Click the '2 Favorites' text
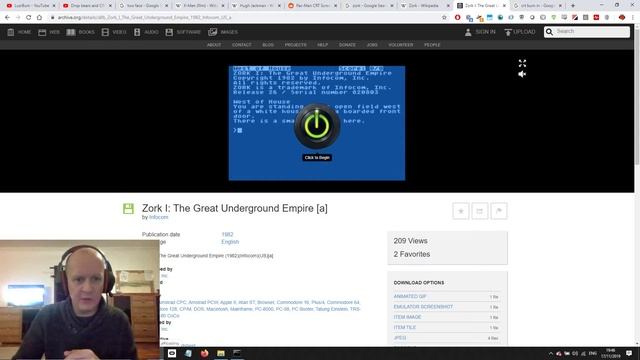Viewport: 640px width, 360px height. click(x=412, y=254)
